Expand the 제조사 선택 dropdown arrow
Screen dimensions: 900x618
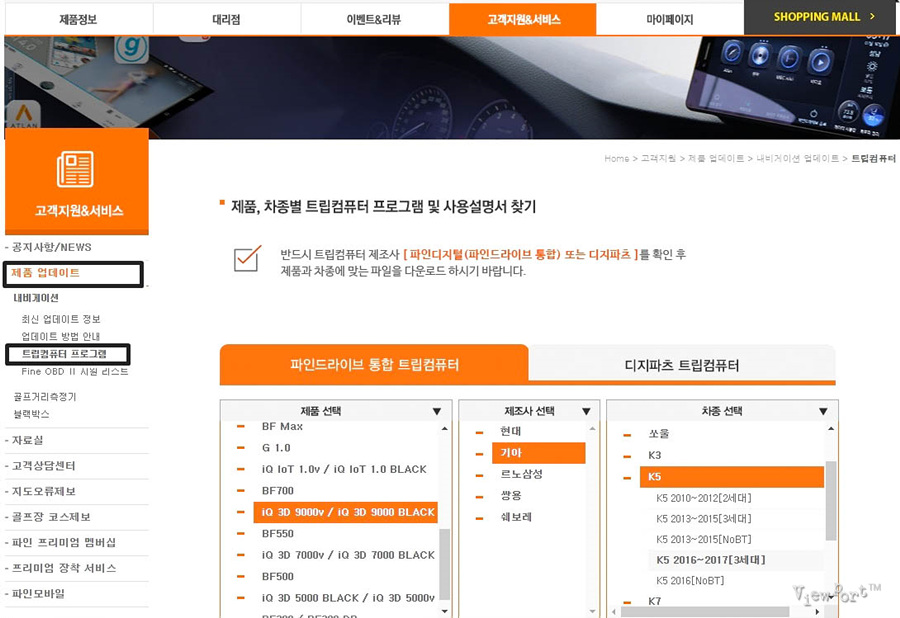585,411
